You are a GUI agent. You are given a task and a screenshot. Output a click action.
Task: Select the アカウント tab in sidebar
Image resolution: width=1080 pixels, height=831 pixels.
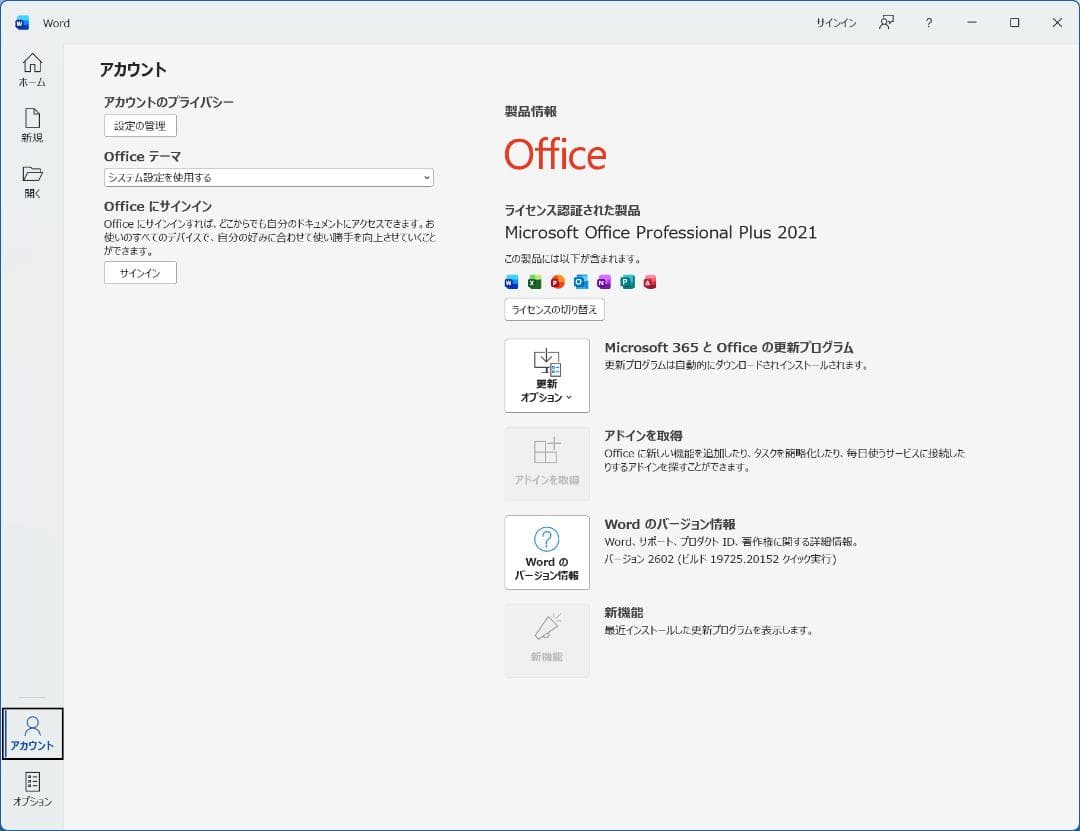tap(32, 733)
